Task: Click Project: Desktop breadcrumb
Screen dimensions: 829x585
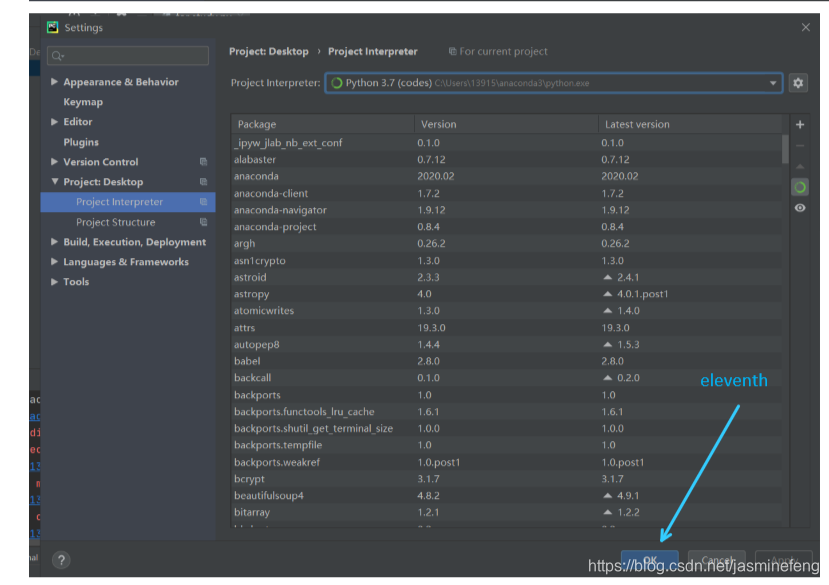Action: (269, 51)
